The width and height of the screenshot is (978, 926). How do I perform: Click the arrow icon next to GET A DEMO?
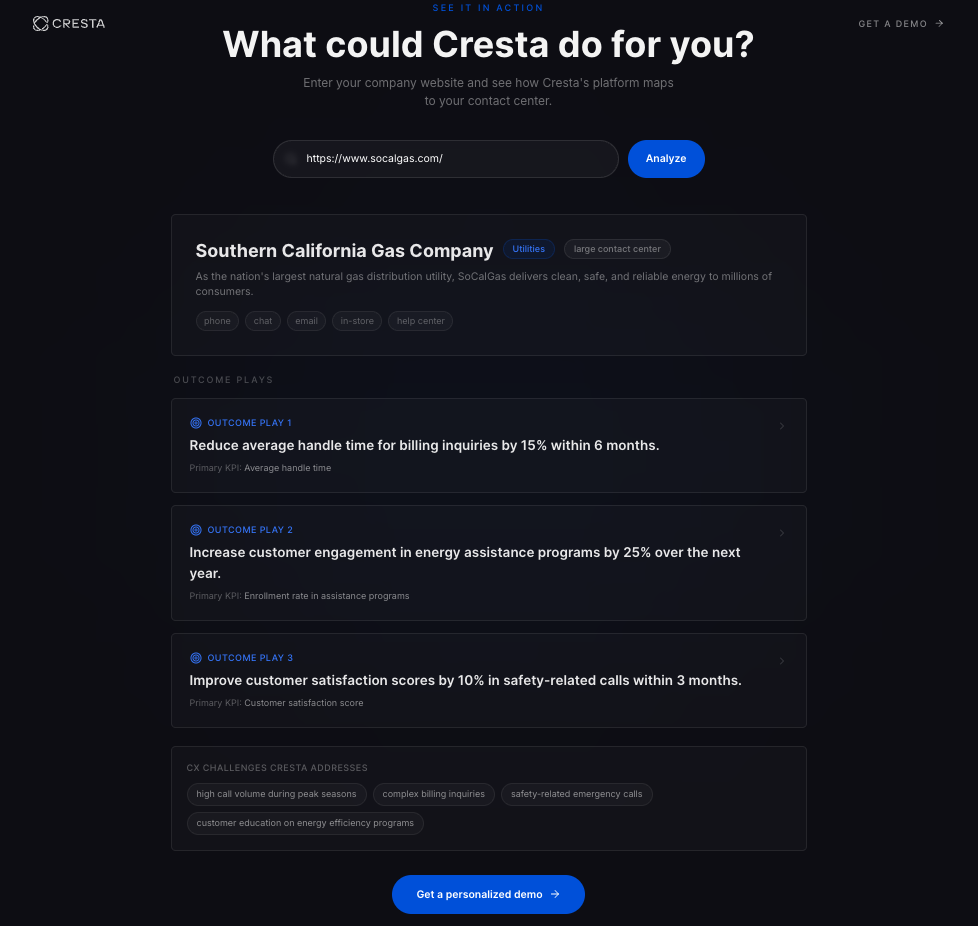(x=938, y=23)
